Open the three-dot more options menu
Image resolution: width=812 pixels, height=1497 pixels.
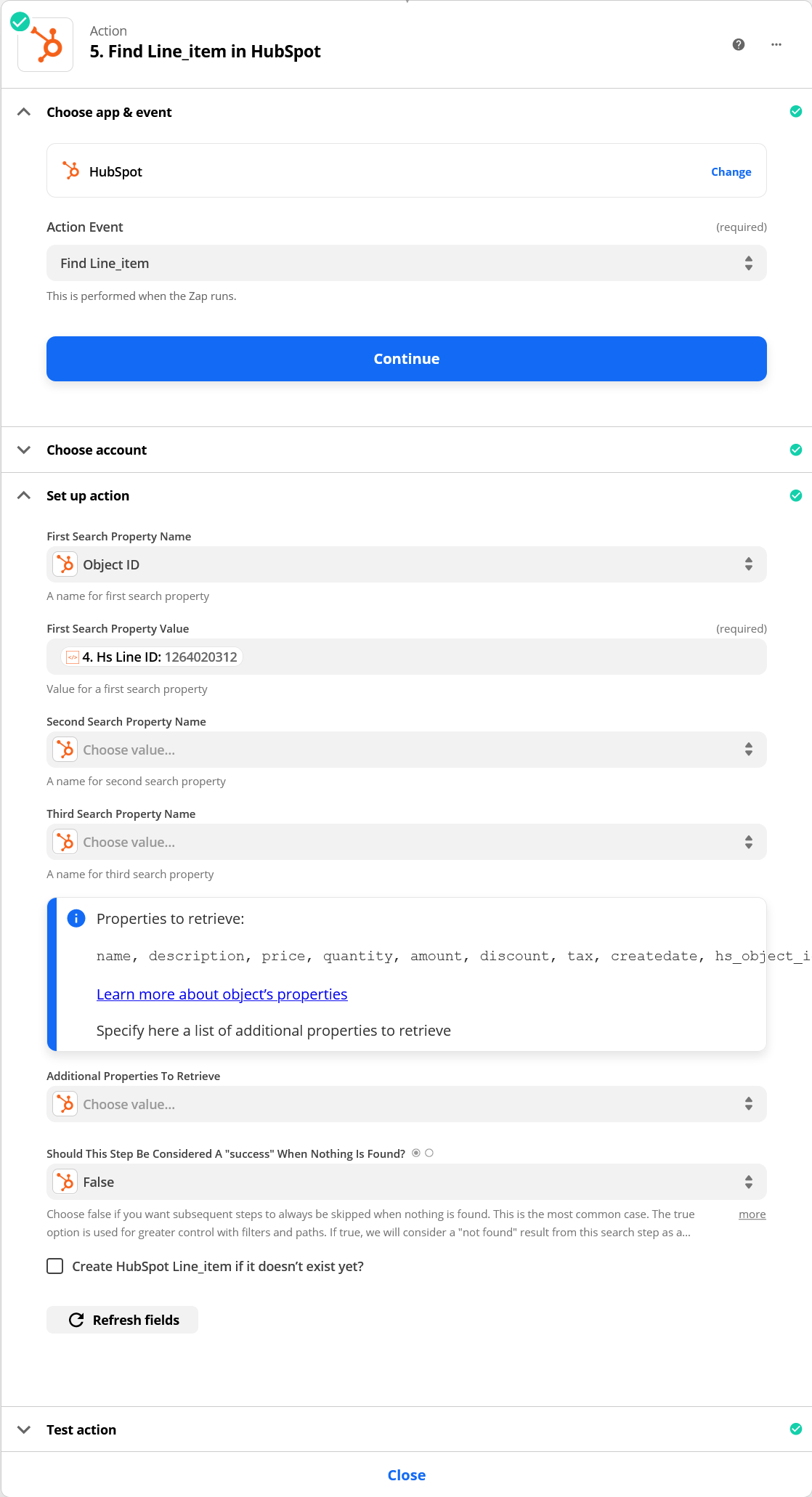tap(776, 44)
